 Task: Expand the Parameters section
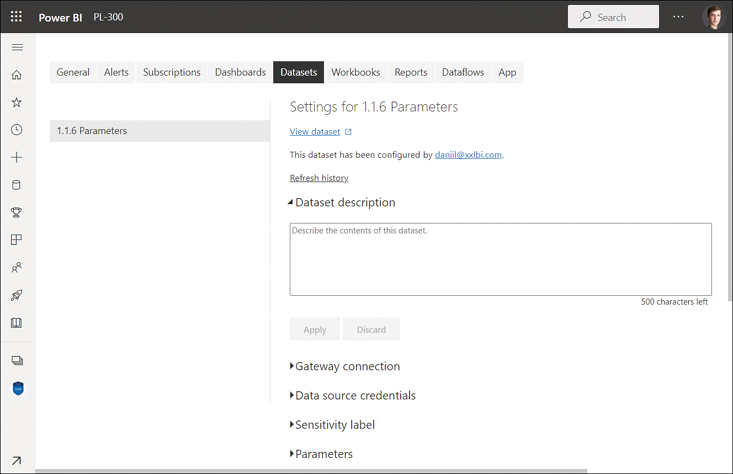click(x=321, y=454)
